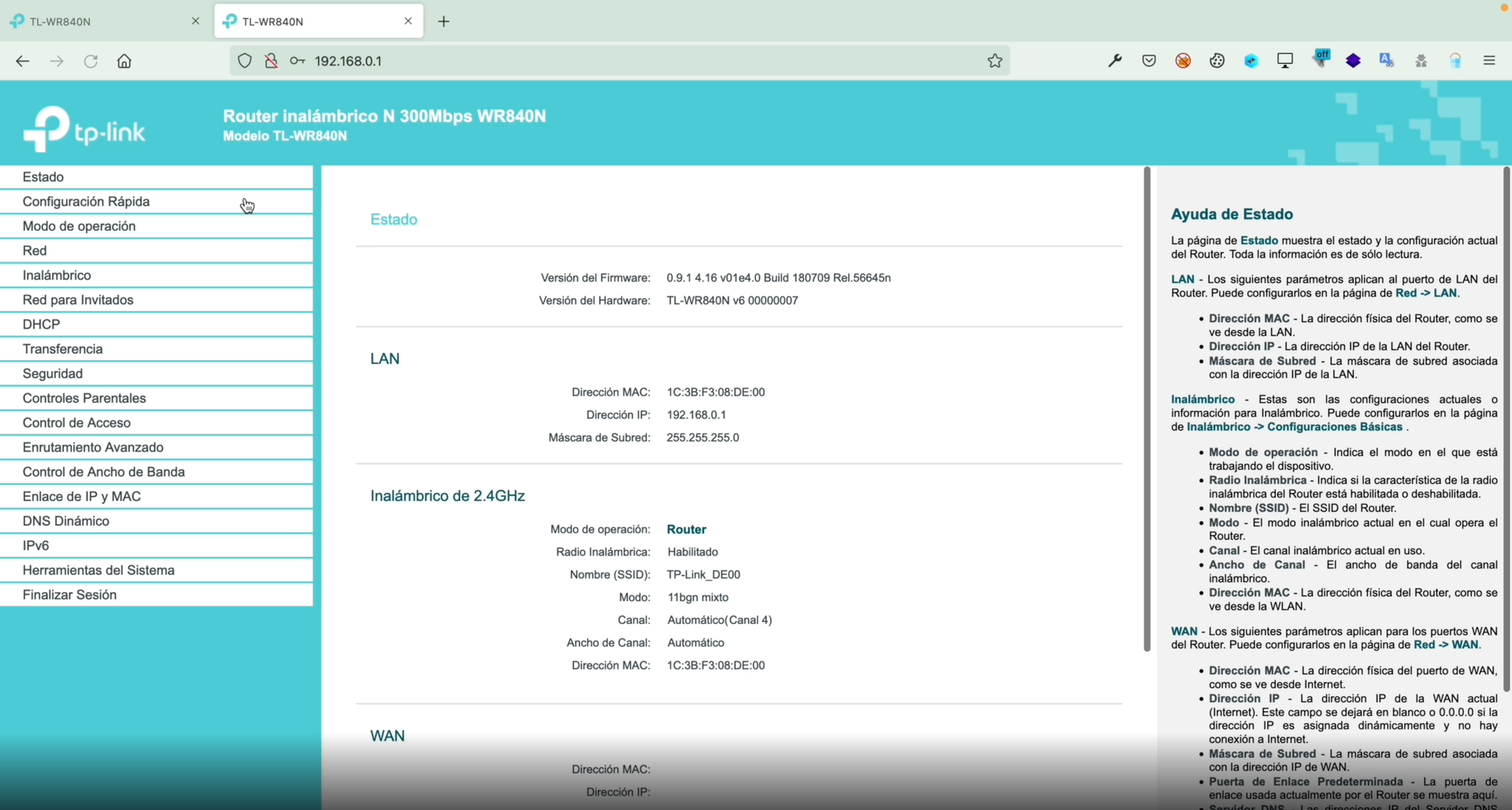Save the page to Pocket
The height and width of the screenshot is (810, 1512).
tap(1149, 61)
